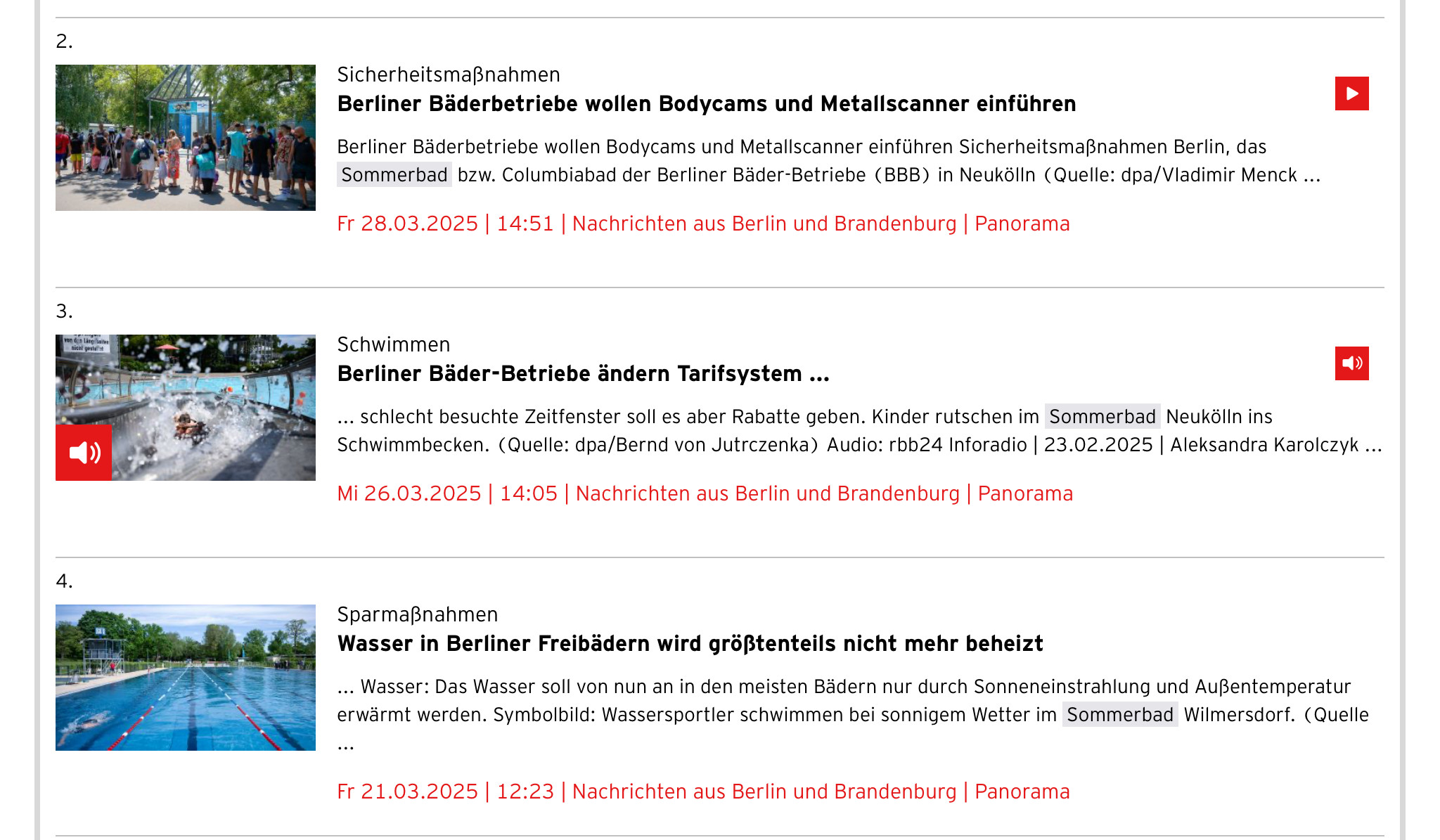The height and width of the screenshot is (840, 1440).
Task: Click the red audio speaker icon at right
Action: coord(1351,363)
